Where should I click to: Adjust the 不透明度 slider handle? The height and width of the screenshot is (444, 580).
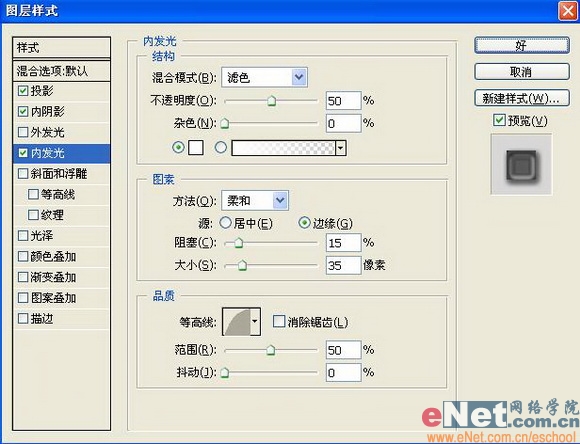272,101
